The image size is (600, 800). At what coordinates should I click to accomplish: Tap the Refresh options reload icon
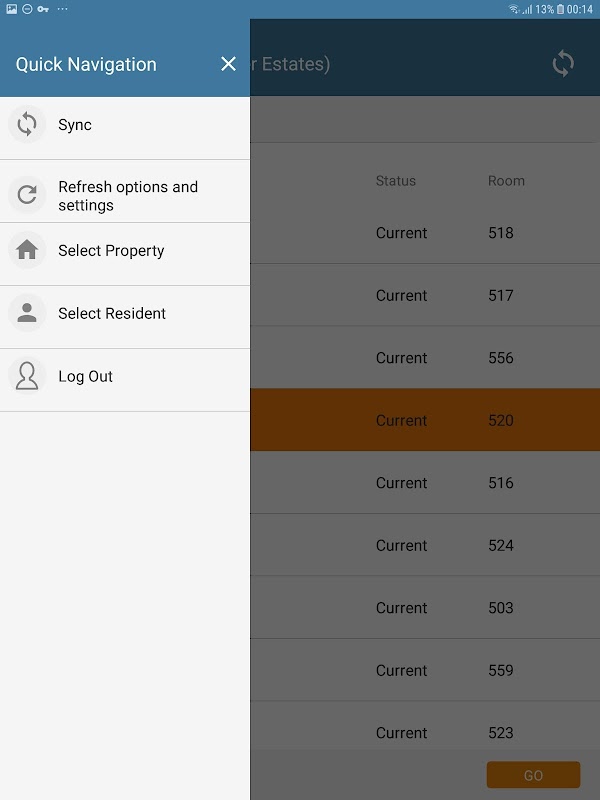tap(27, 195)
